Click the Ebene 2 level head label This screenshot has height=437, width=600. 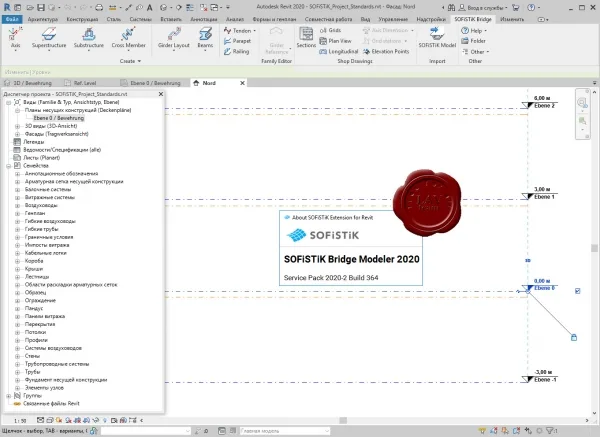tap(544, 106)
